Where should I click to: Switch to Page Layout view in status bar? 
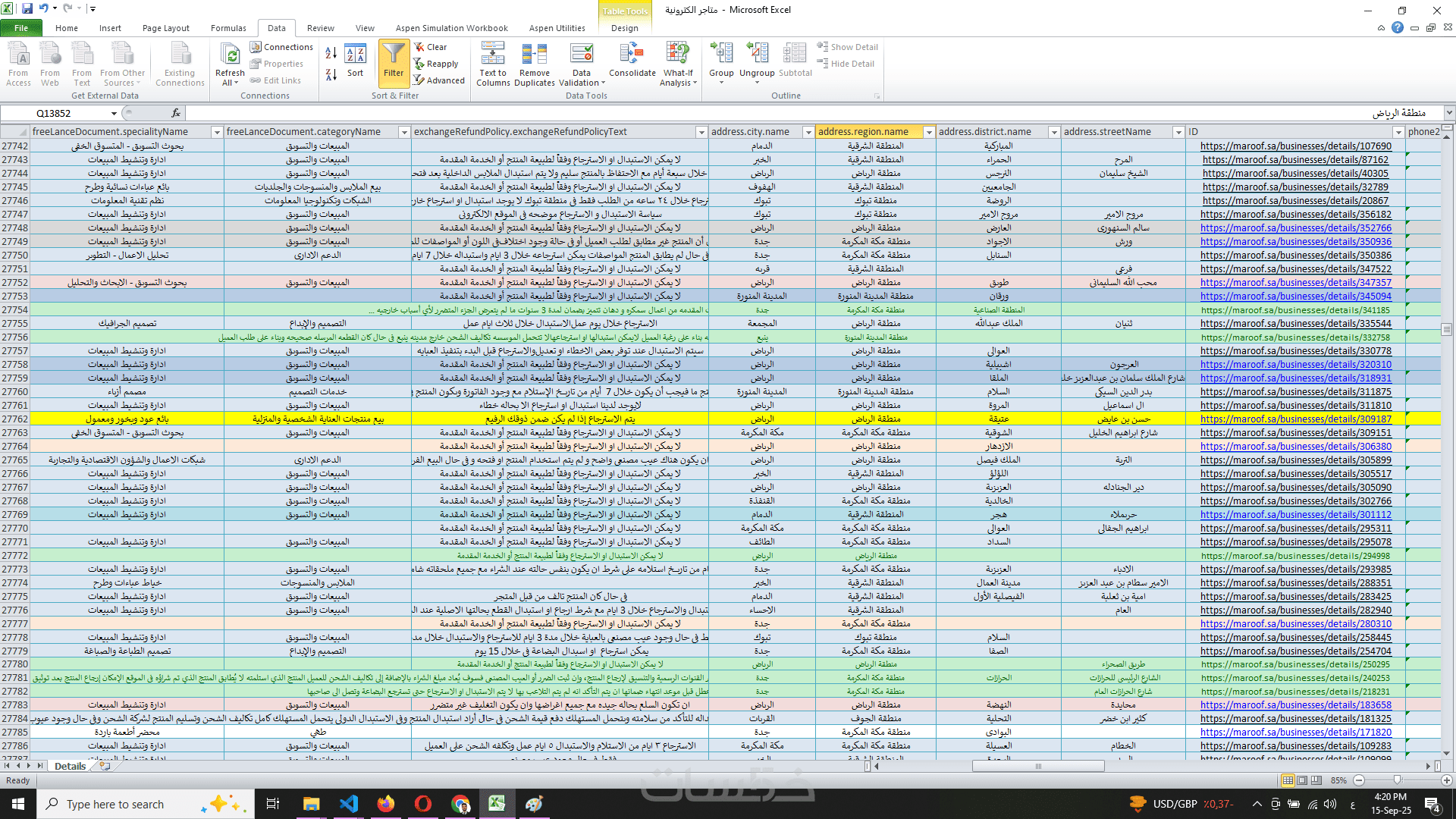1302,780
